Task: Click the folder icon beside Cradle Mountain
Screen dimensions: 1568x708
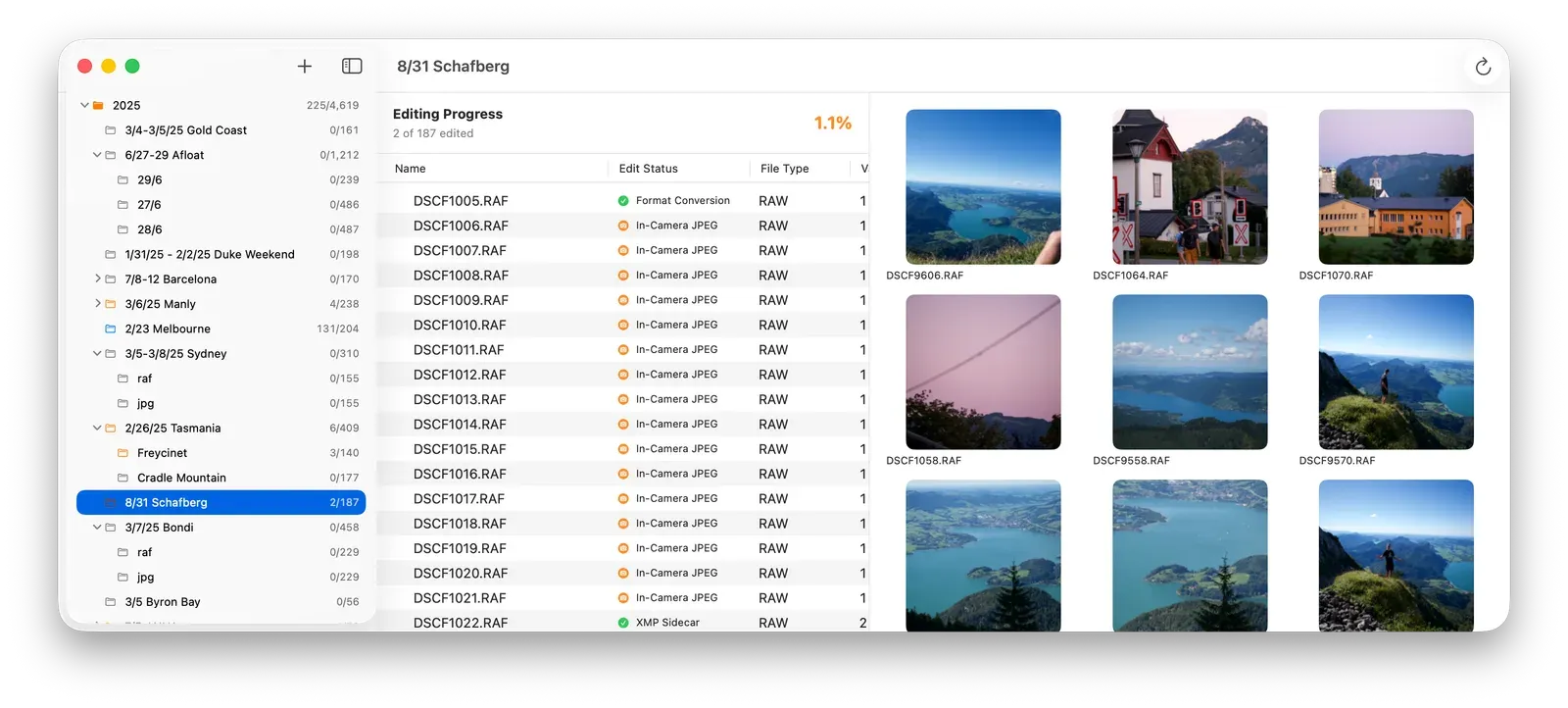Action: [x=123, y=478]
